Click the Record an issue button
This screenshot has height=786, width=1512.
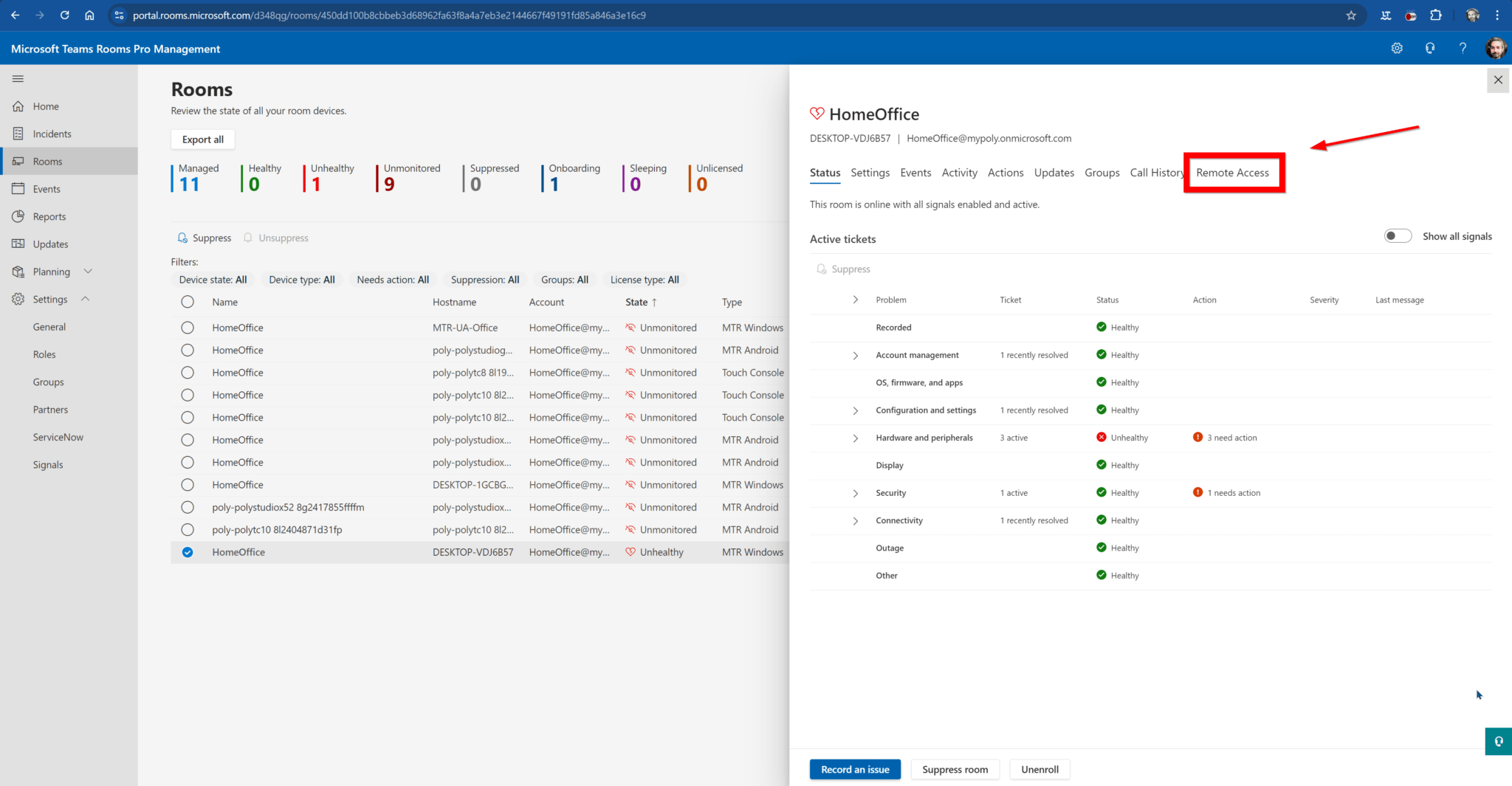pos(855,769)
